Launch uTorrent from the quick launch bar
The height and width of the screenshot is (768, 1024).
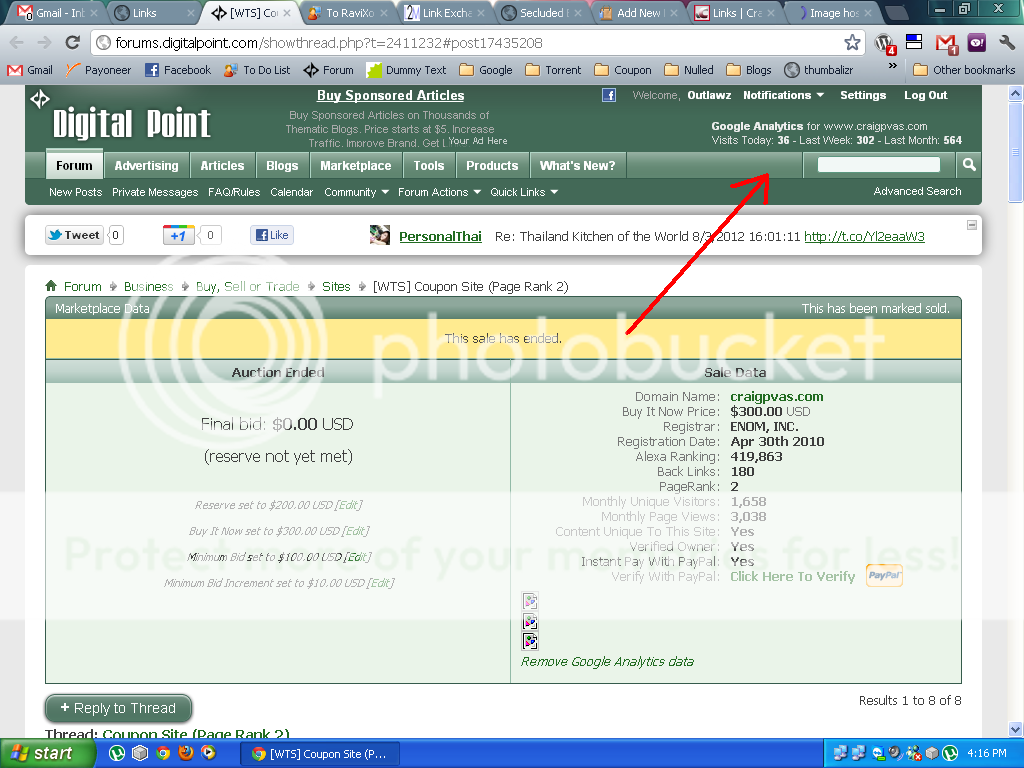pos(117,753)
